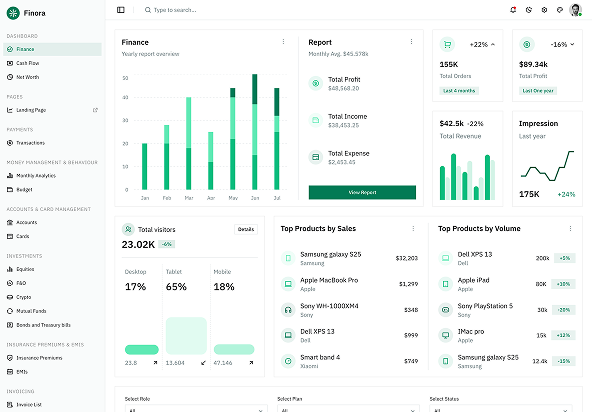Click the Details button on Total visitors
The image size is (592, 412).
point(246,229)
